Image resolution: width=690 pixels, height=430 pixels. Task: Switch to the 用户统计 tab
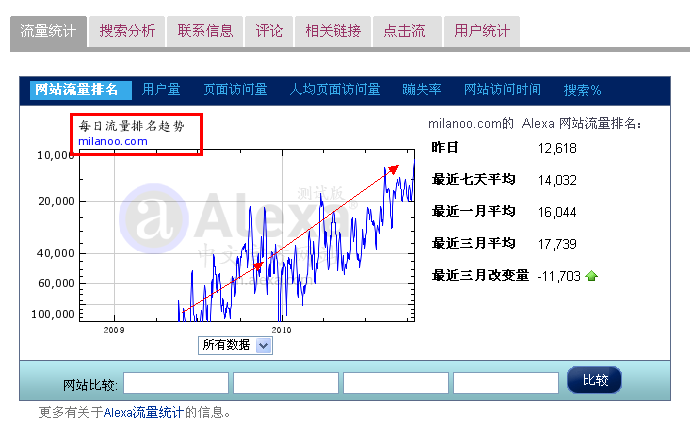click(481, 31)
